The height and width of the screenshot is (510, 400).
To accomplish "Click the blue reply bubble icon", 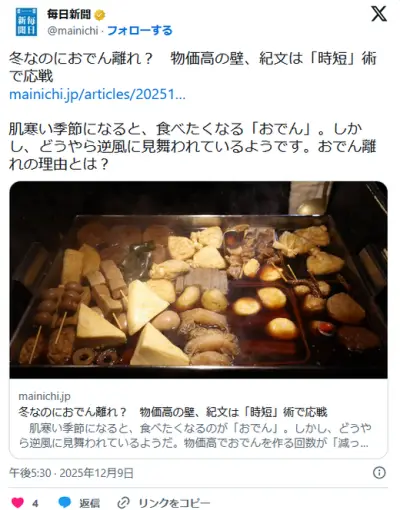I will click(65, 502).
